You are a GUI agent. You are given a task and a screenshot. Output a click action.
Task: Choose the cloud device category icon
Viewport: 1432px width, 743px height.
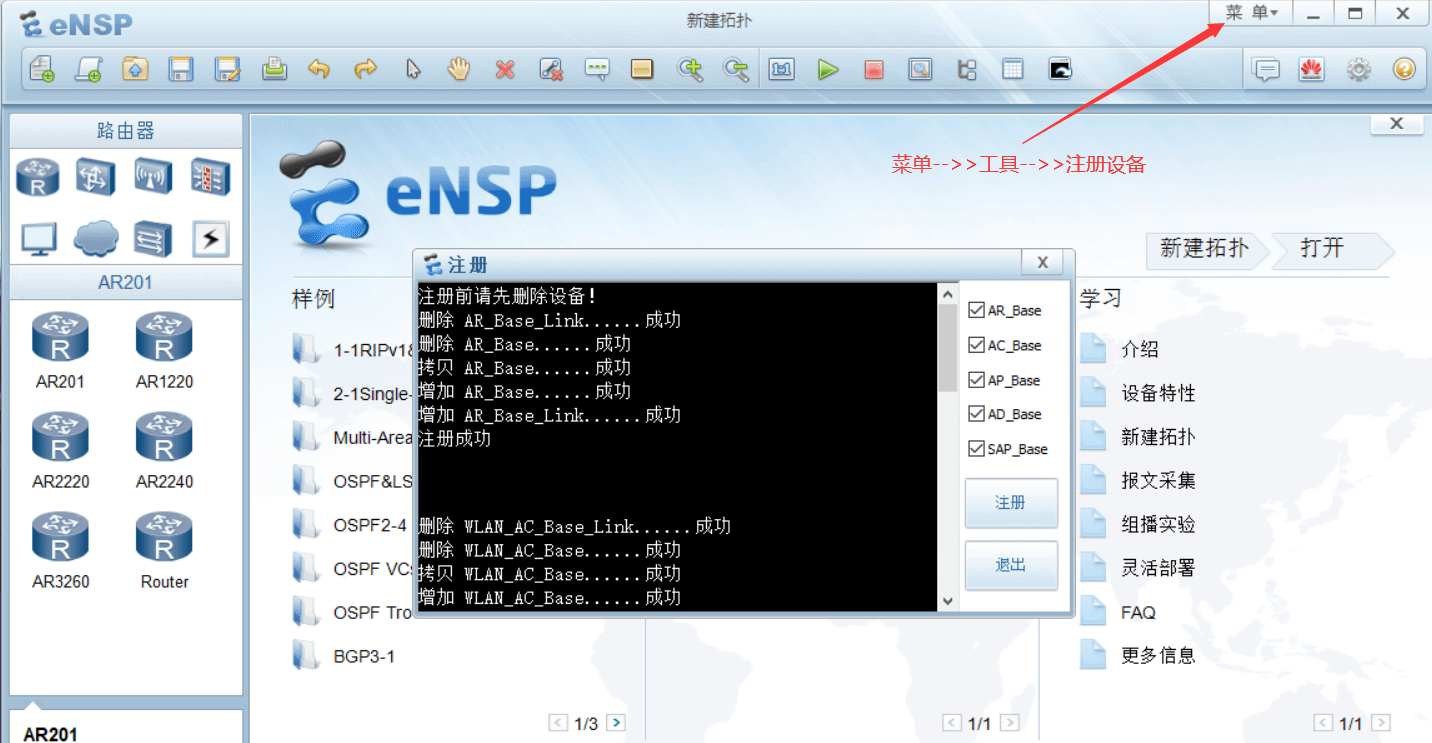(x=96, y=238)
